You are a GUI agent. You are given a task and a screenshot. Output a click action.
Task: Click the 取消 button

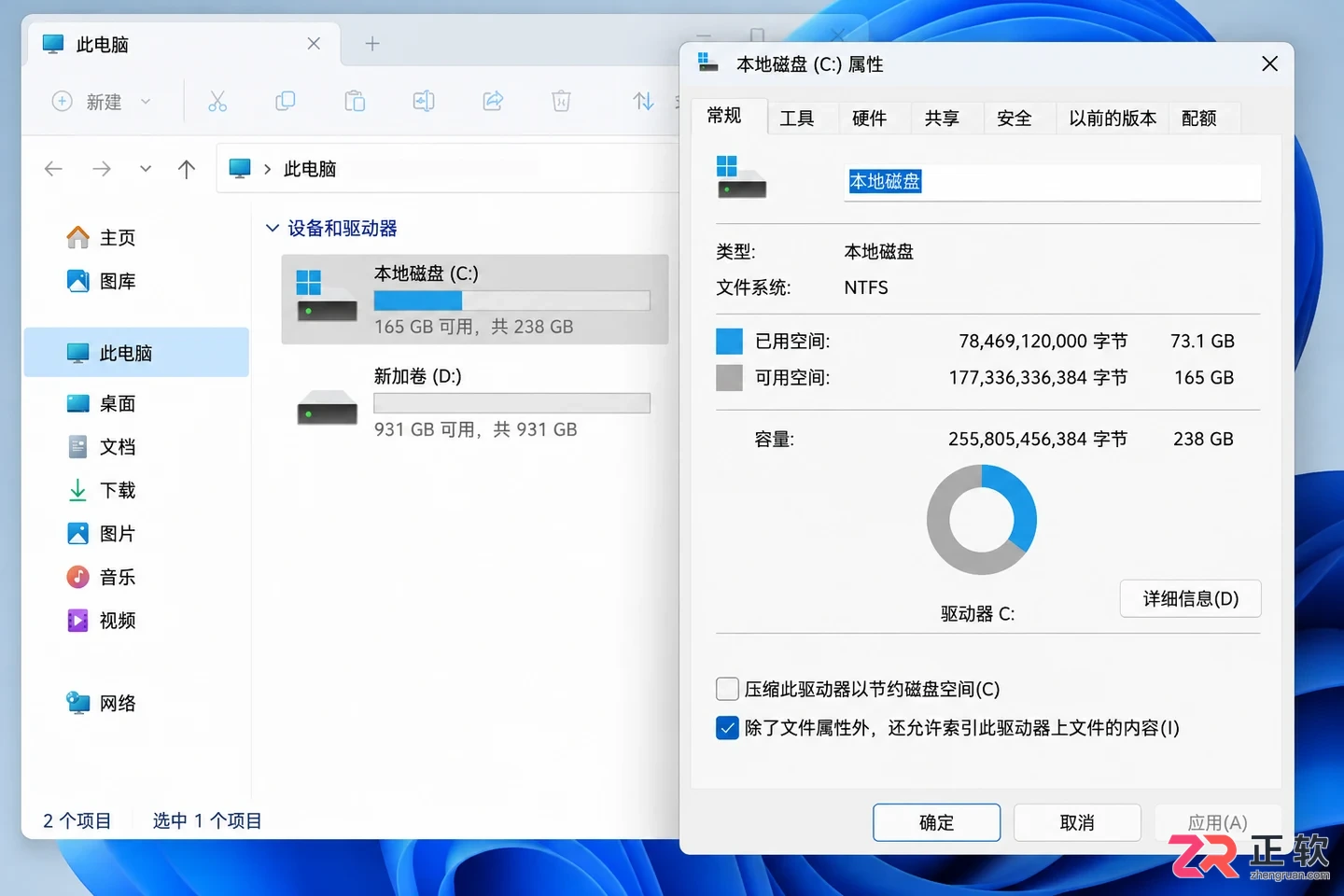[x=1077, y=822]
